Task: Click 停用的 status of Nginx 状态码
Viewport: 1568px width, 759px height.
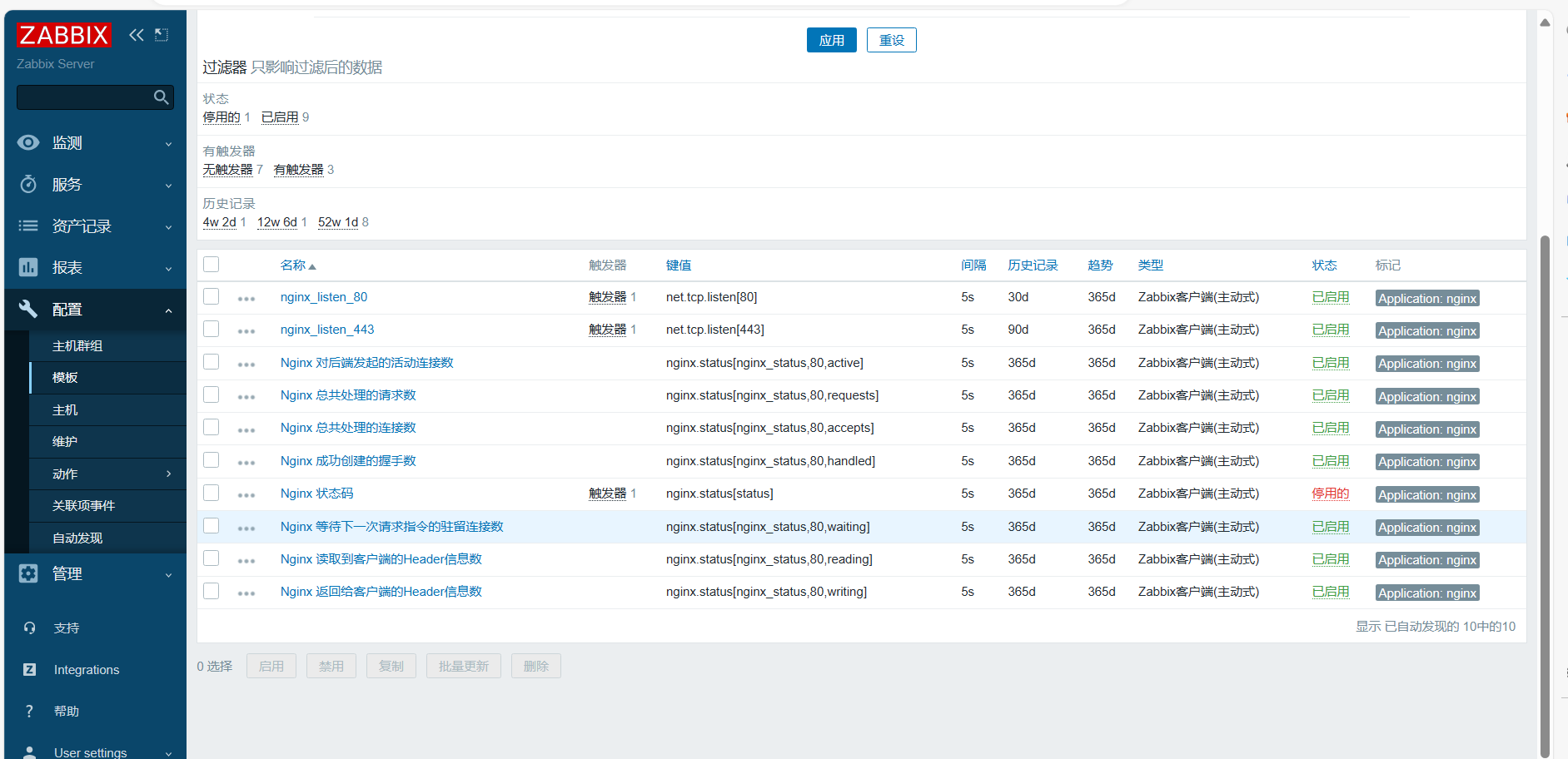Action: point(1331,494)
